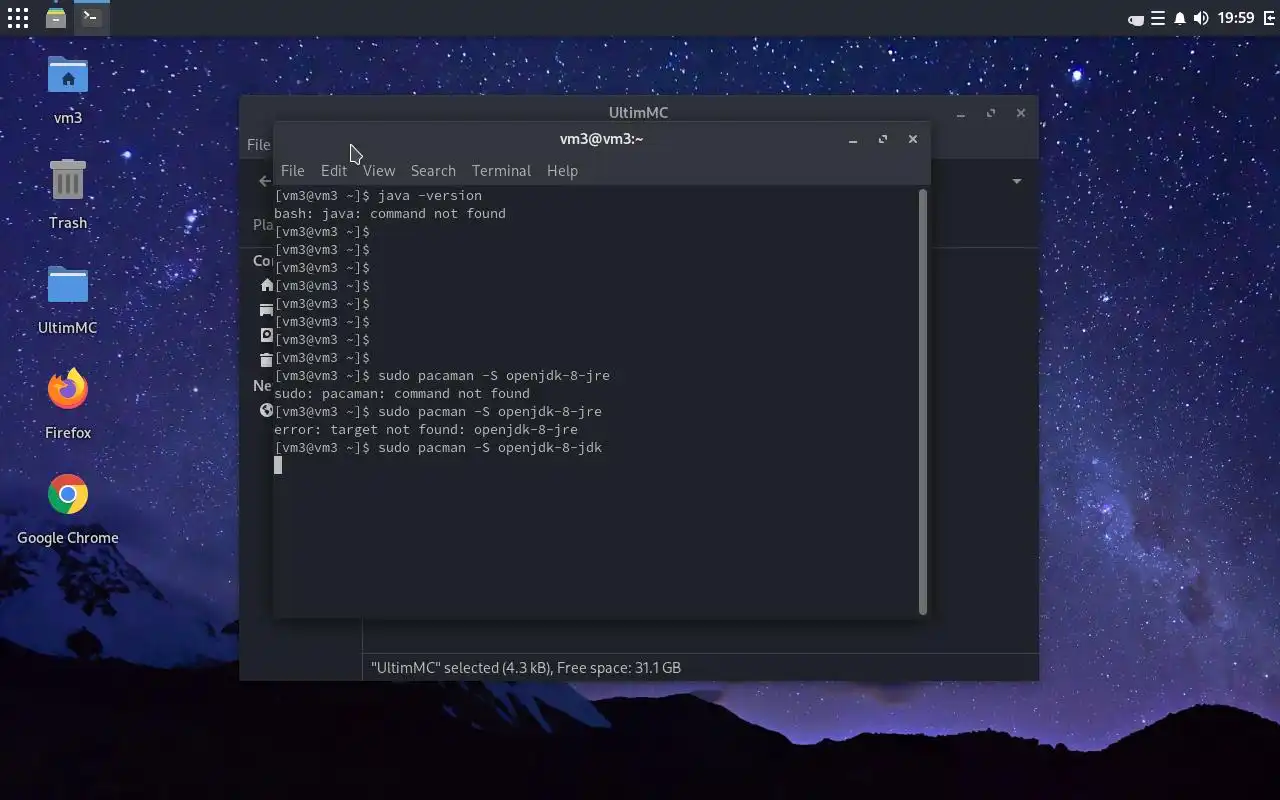Click the file manager status bar text
The image size is (1280, 800).
point(526,667)
